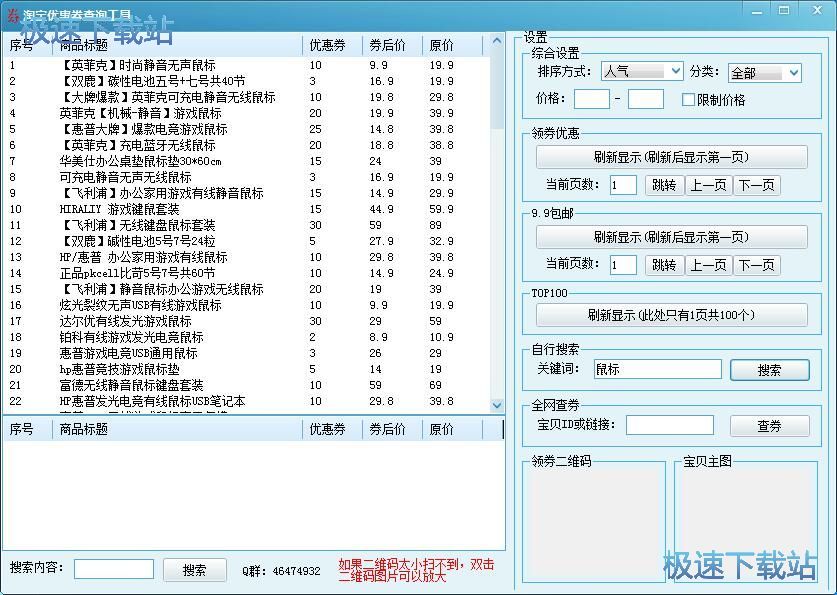837x595 pixels.
Task: Click the 宝贝ID或链接 input field
Action: tap(669, 425)
